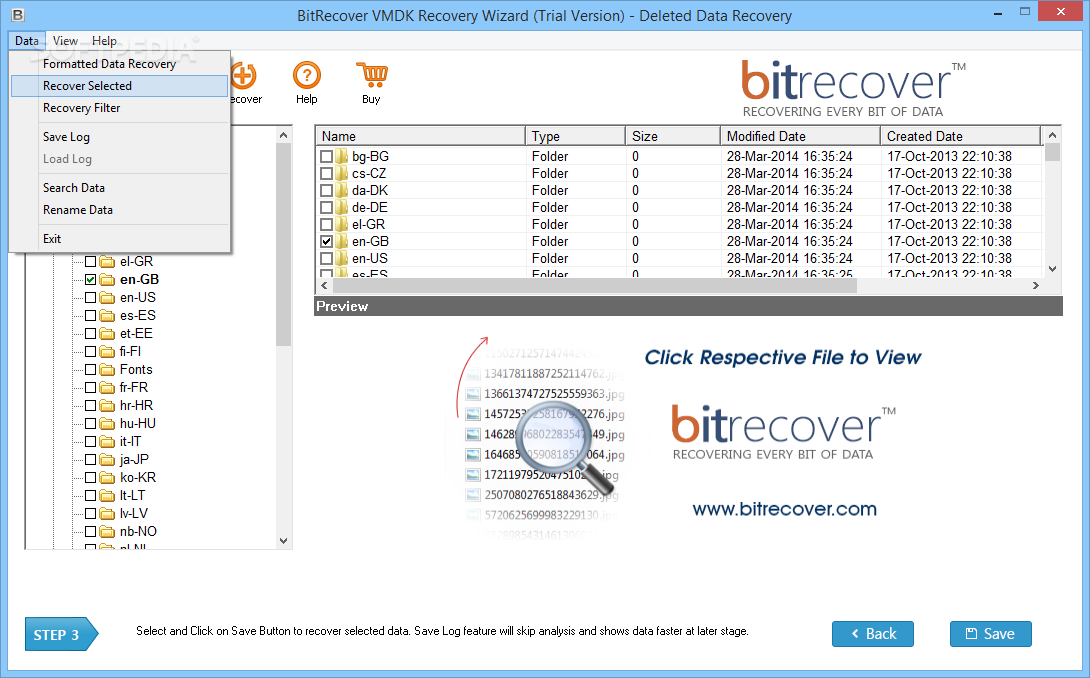Click file list vertical scrollbar down arrow
The image size is (1090, 678).
[1052, 269]
